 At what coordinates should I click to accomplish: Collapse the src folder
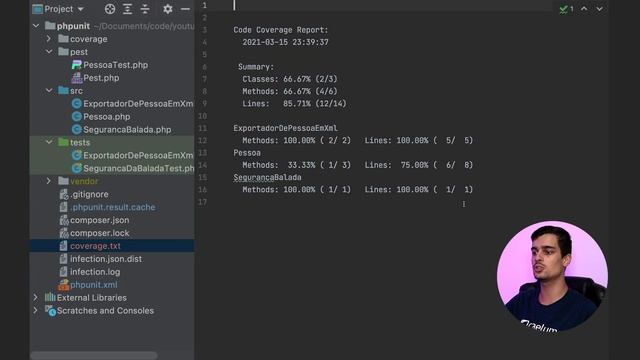pyautogui.click(x=49, y=91)
